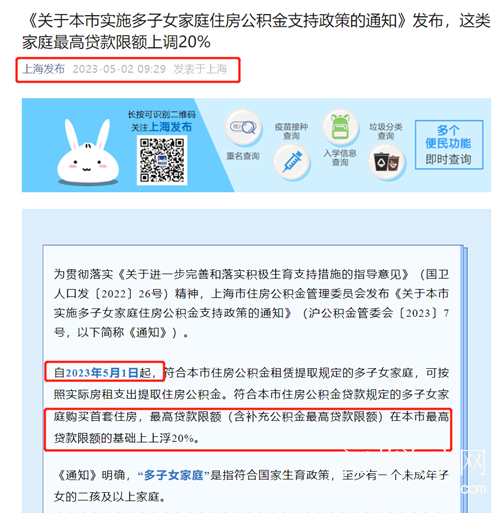Click the 入学信息查询 label

coord(340,158)
